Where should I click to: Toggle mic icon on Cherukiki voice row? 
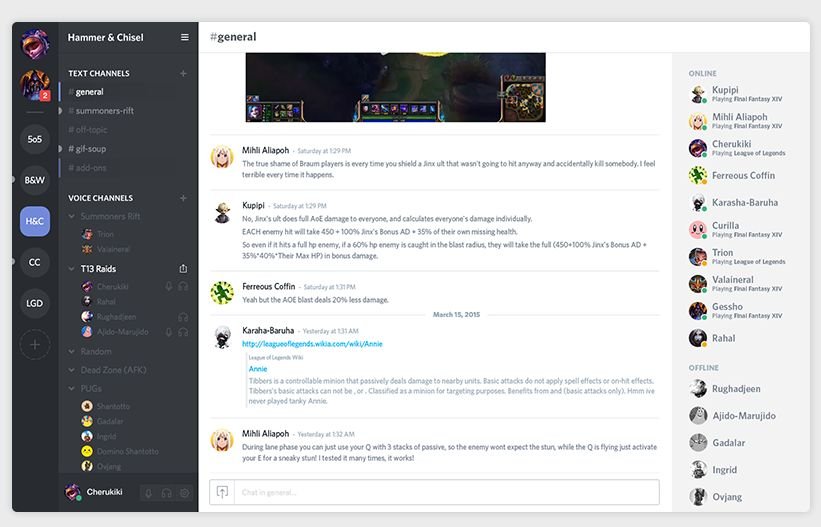[169, 287]
